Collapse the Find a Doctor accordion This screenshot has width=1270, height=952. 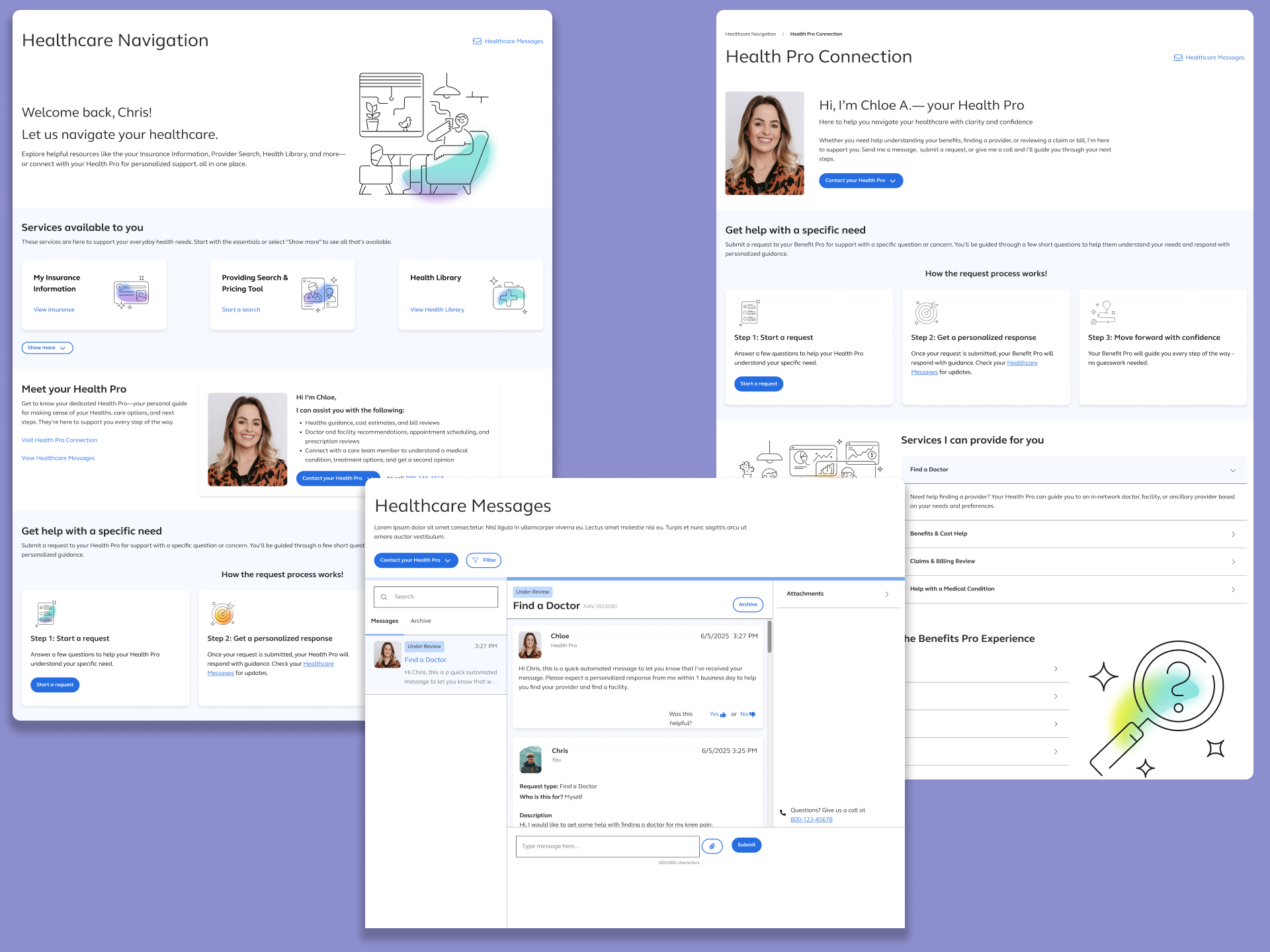coord(1232,470)
